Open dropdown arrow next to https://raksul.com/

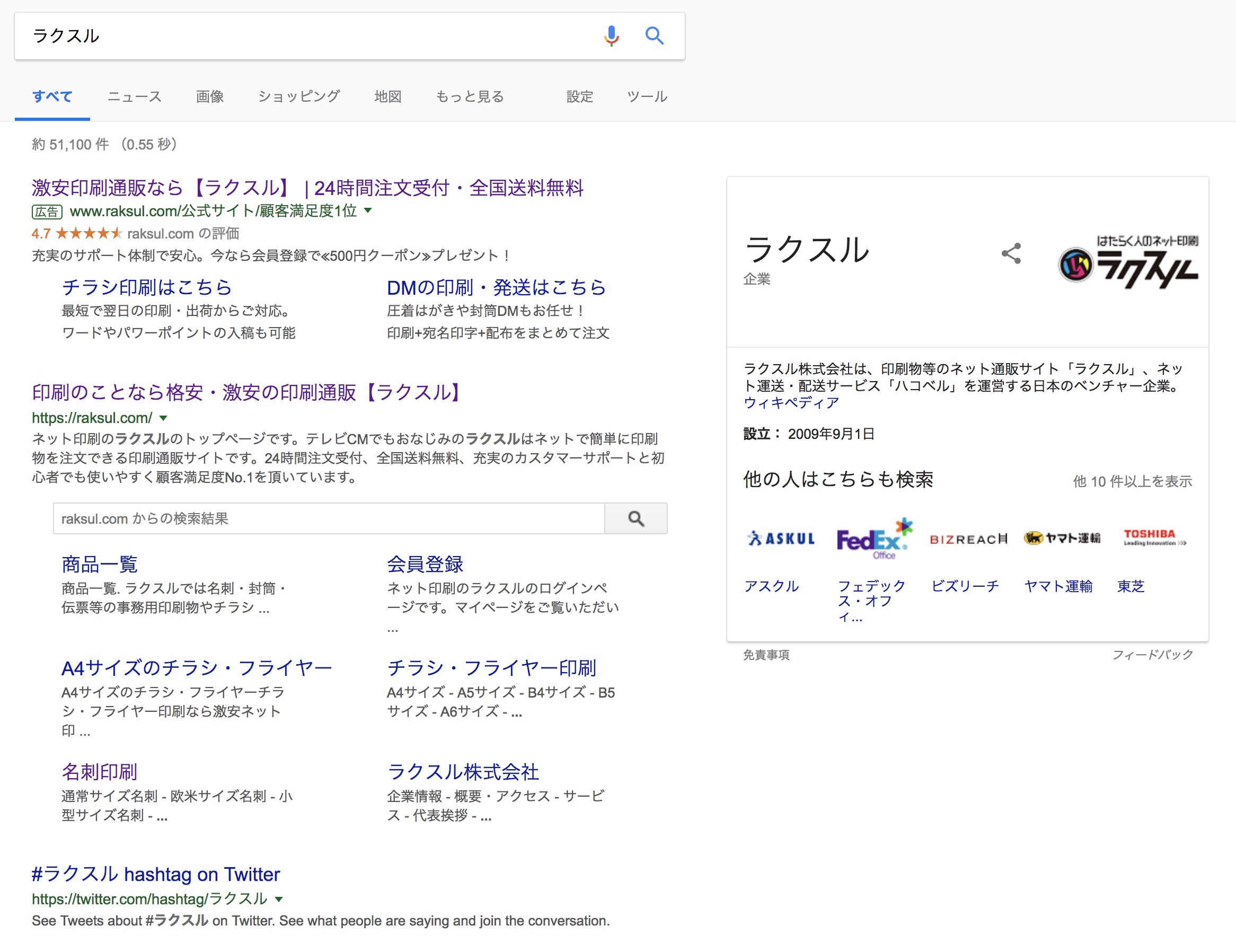point(163,418)
